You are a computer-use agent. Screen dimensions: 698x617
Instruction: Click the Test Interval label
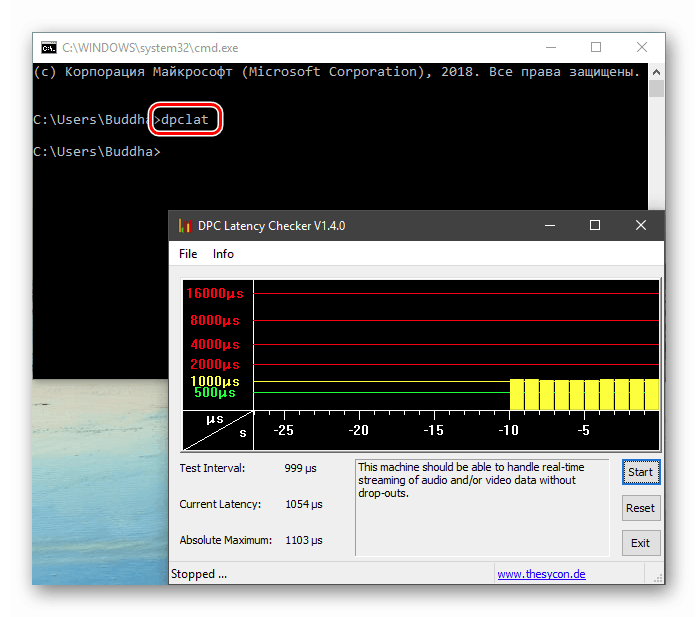coord(212,468)
